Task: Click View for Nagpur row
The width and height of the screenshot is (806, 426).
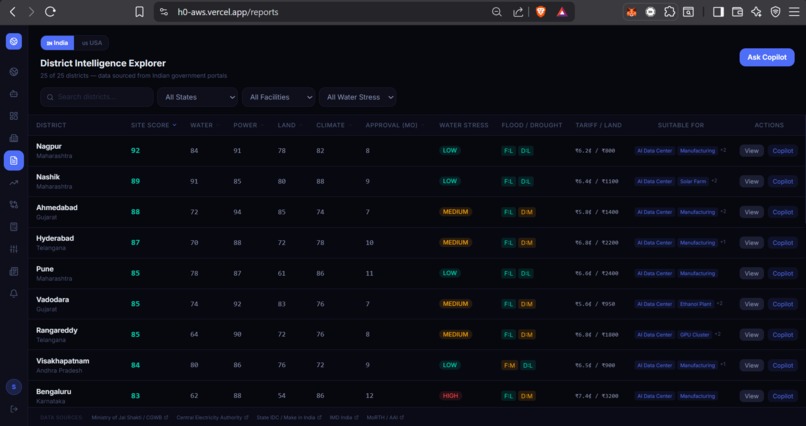Action: point(752,151)
